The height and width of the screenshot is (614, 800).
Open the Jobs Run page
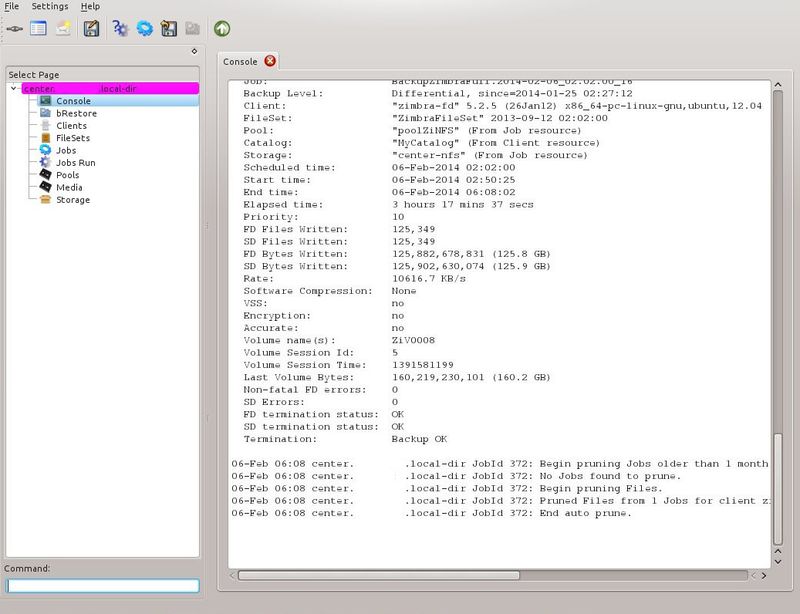click(75, 162)
